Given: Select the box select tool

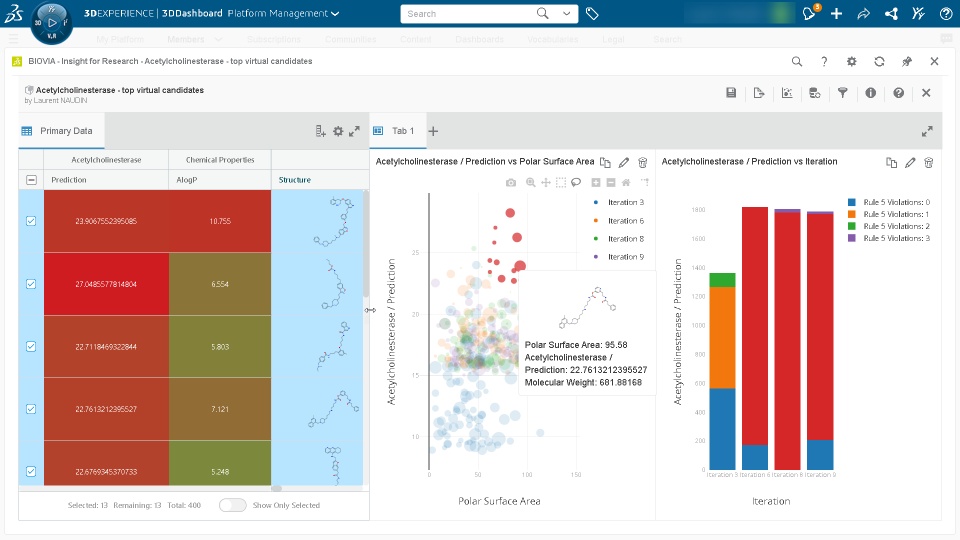Looking at the screenshot, I should point(561,182).
